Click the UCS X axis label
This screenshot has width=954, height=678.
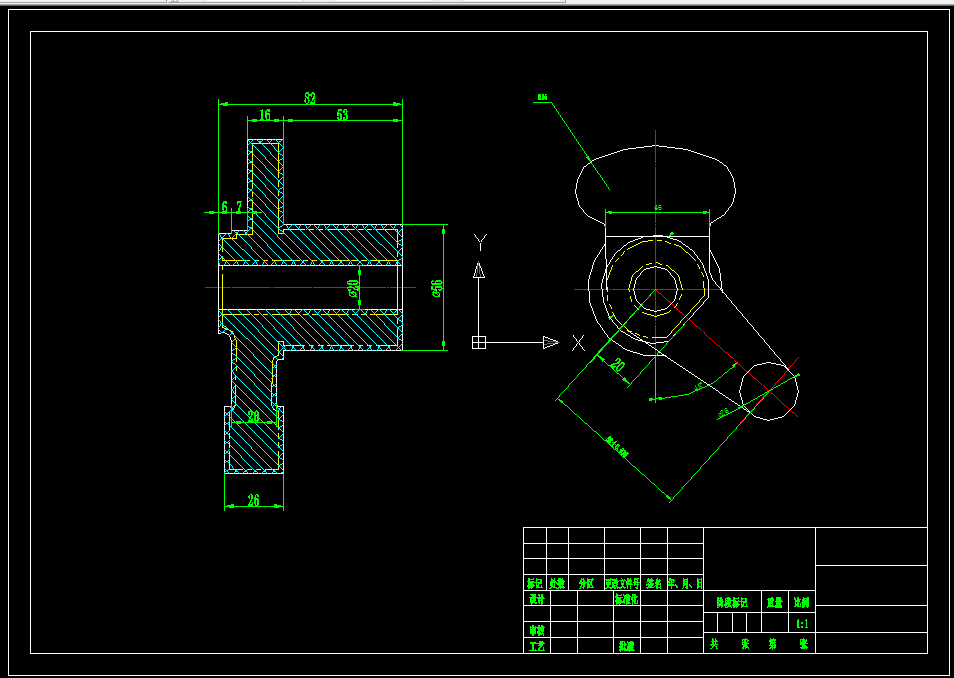578,343
